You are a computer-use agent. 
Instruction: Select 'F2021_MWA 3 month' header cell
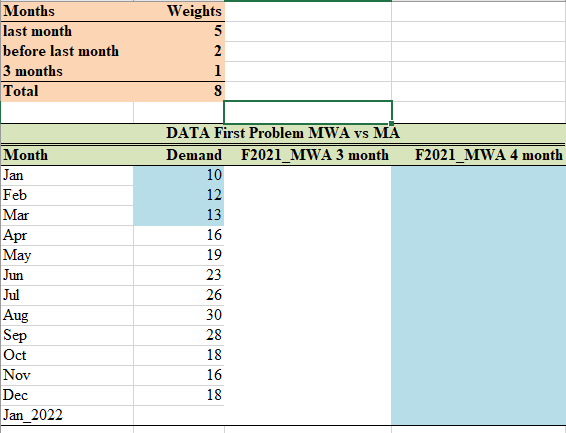coord(308,155)
